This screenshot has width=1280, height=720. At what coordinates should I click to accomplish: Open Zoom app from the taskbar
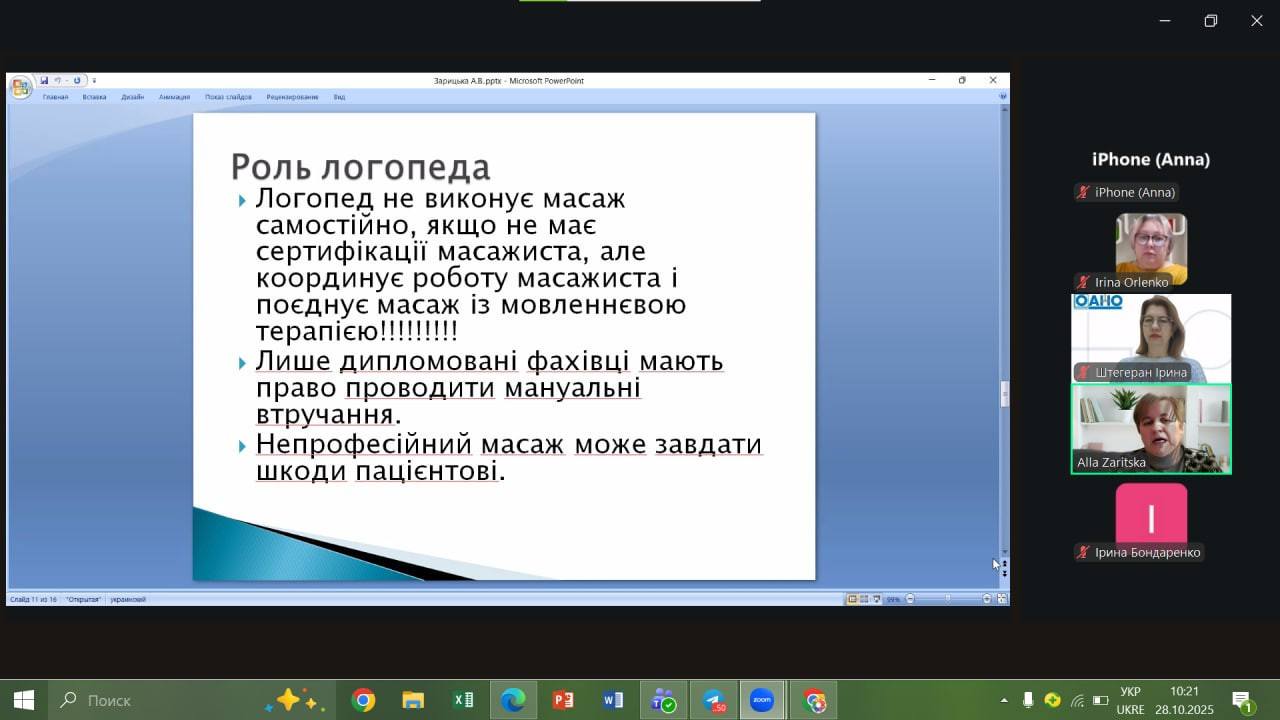(762, 700)
